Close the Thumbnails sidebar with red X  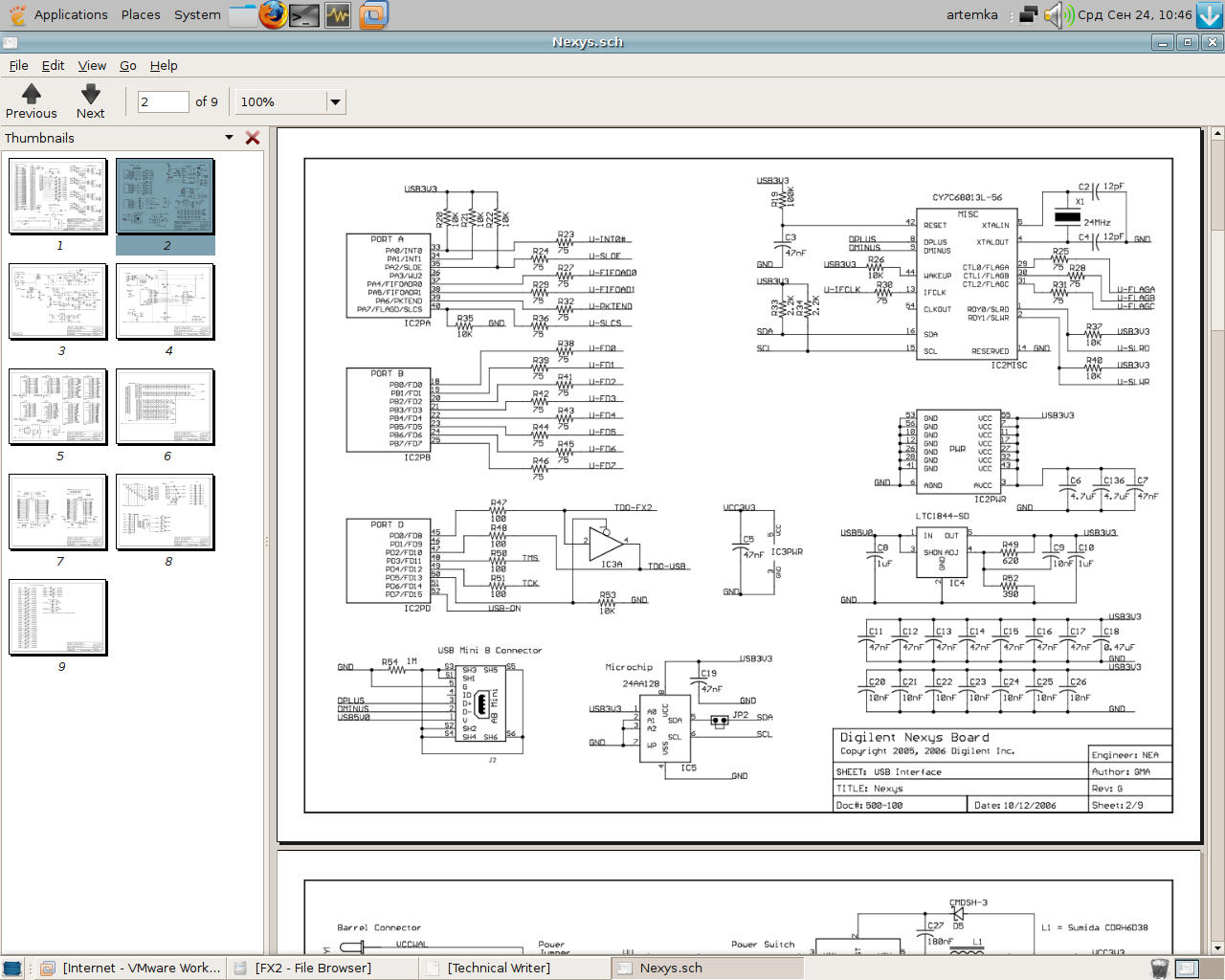(253, 138)
